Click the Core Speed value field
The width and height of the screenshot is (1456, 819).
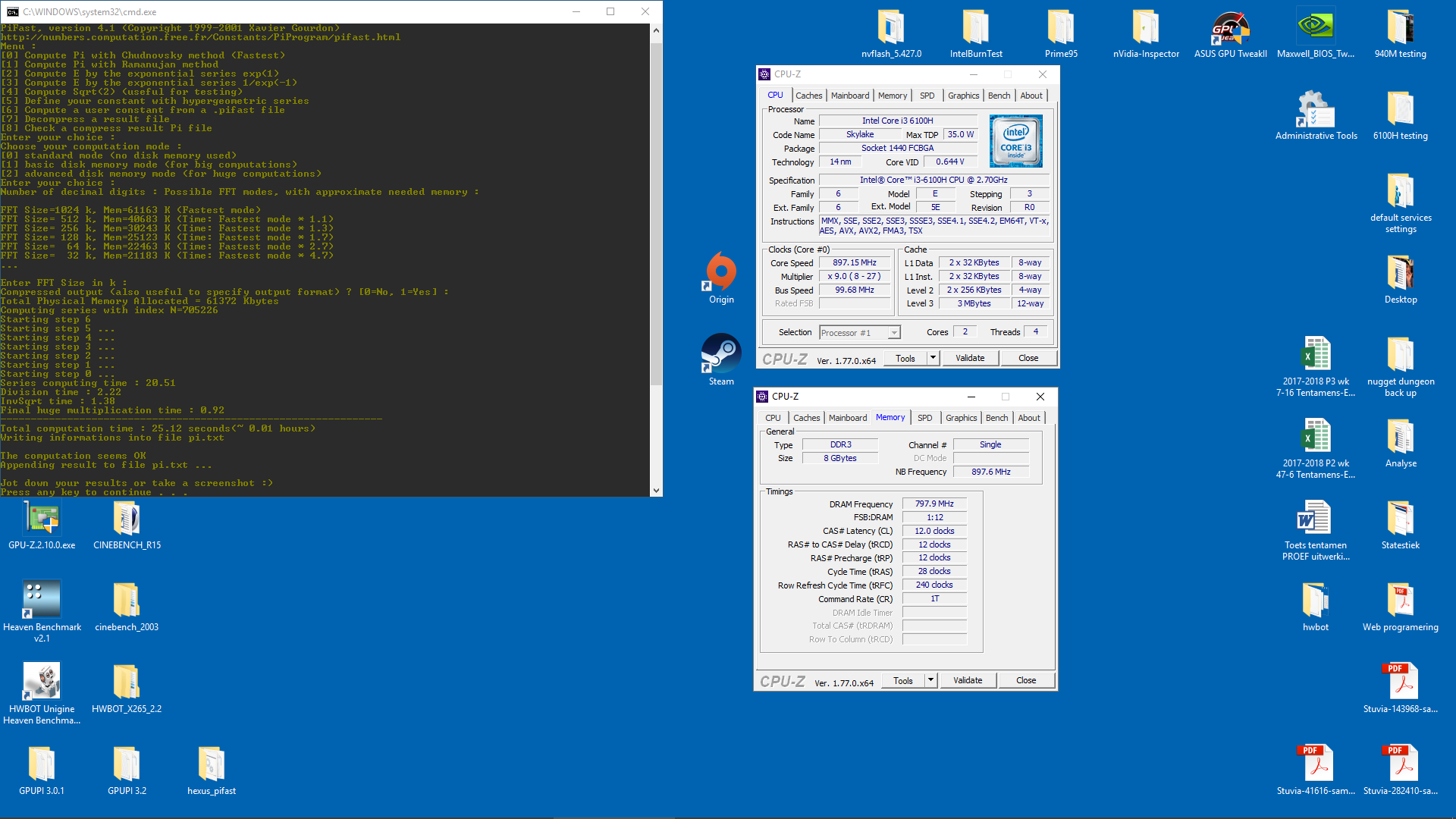pos(855,262)
